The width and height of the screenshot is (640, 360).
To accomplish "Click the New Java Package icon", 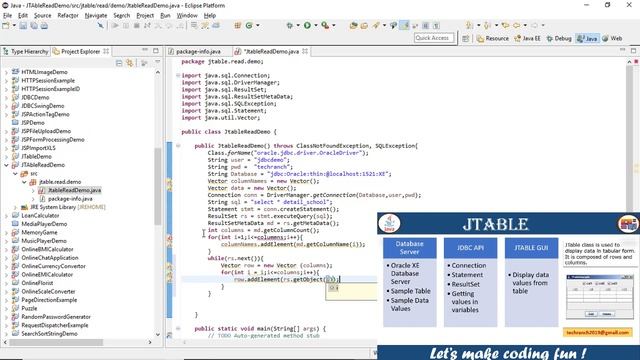I will pos(238,26).
